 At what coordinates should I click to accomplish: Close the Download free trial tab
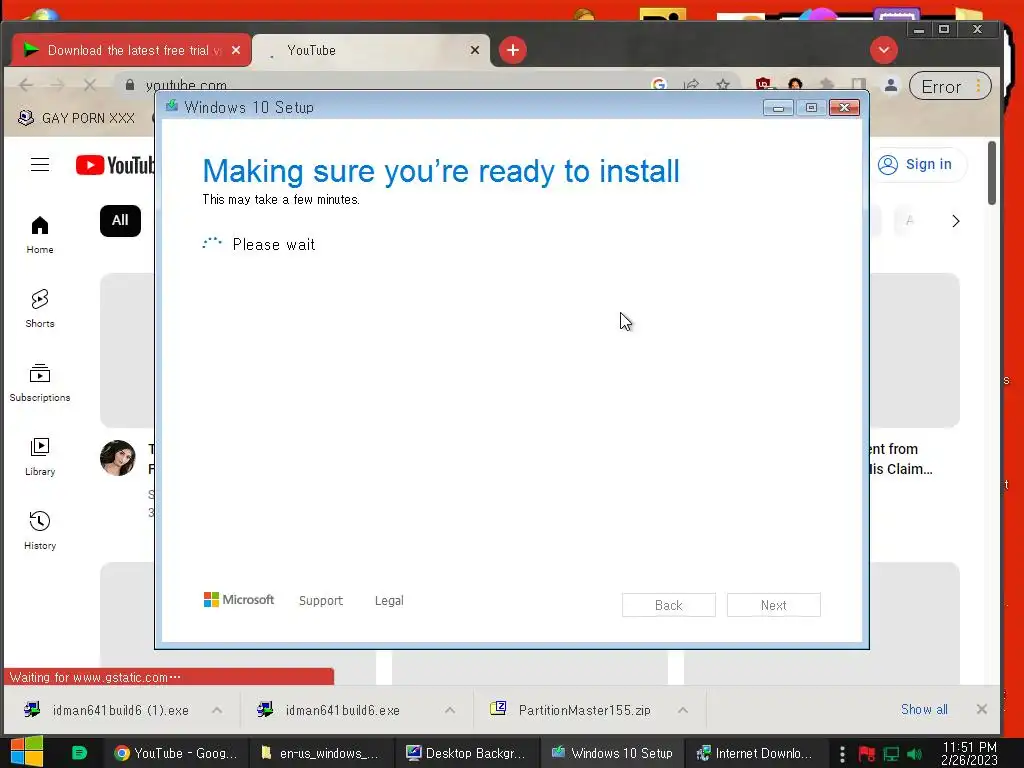point(236,50)
